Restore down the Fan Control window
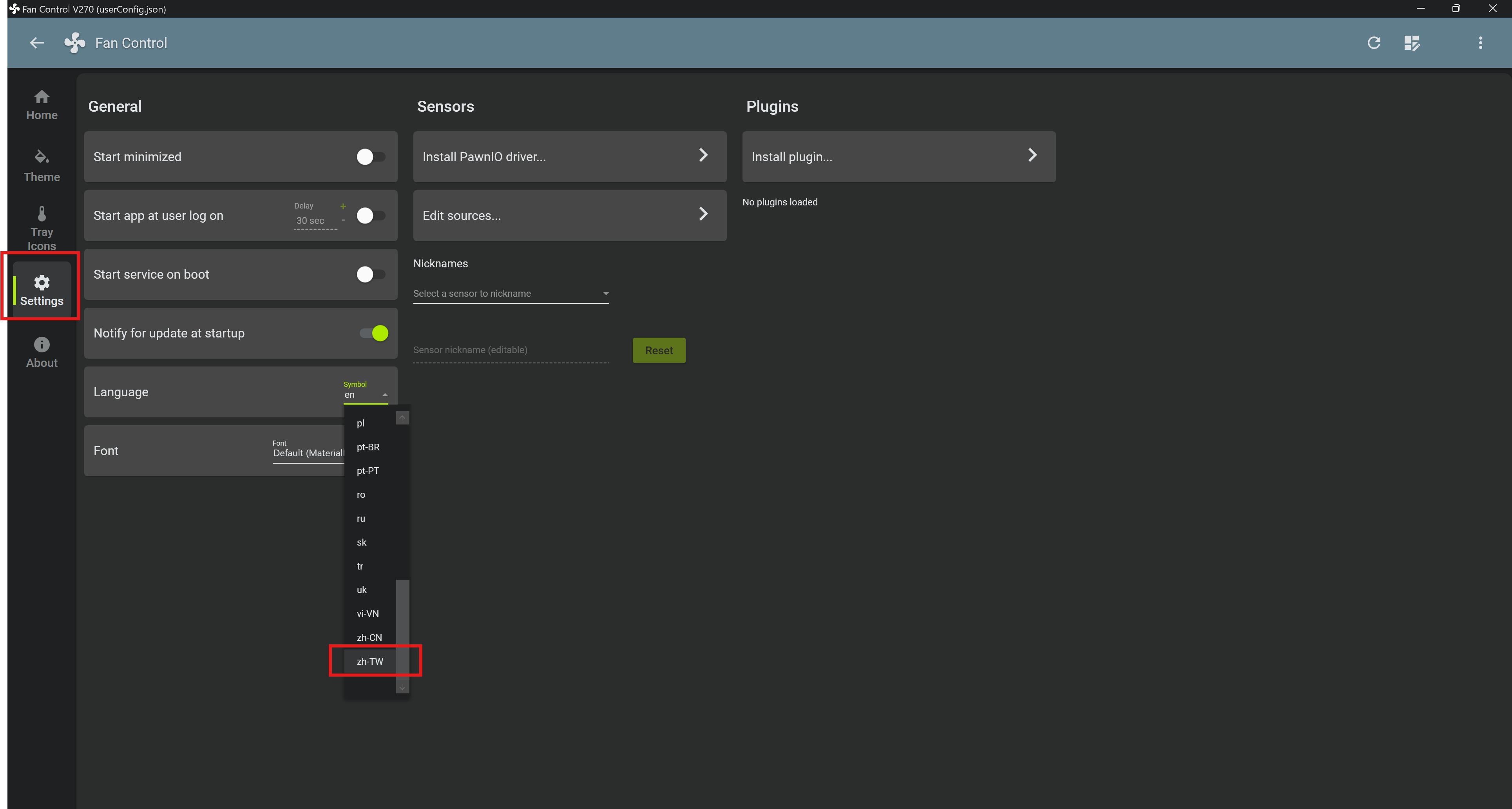This screenshot has width=1512, height=809. click(x=1456, y=8)
